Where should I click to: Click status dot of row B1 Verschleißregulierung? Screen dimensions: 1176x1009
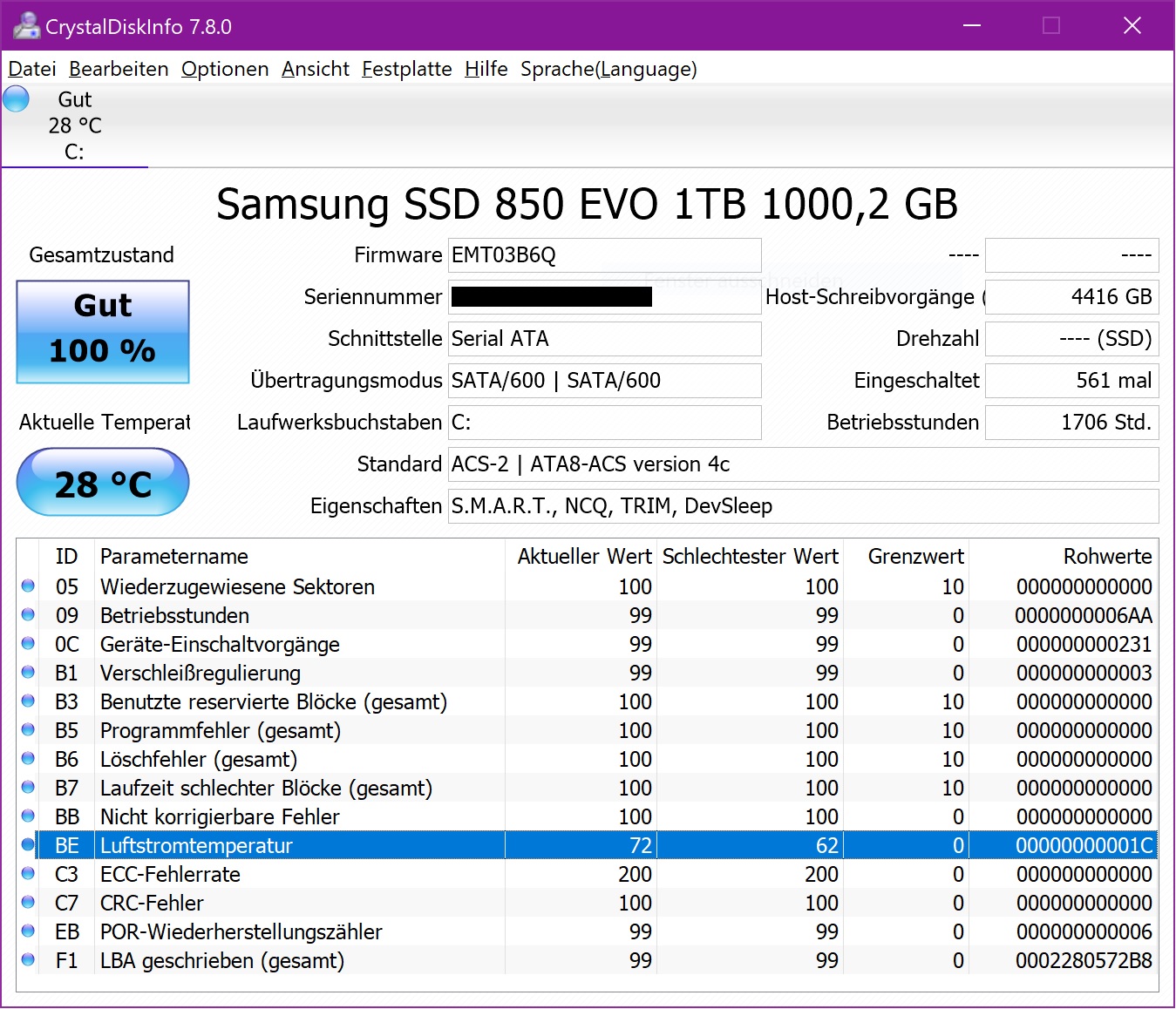point(28,673)
